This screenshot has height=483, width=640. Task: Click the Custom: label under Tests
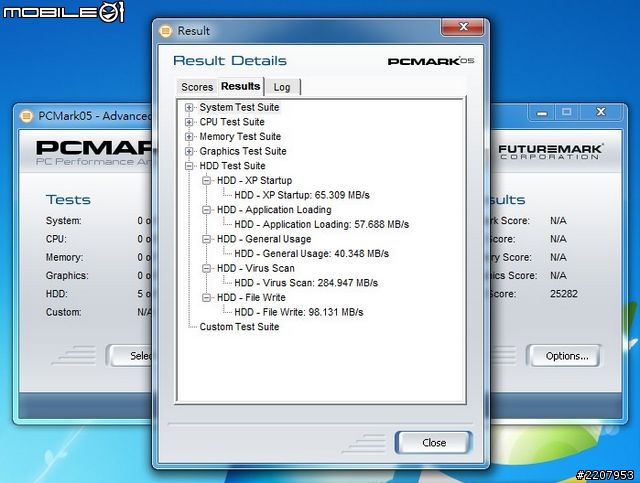pyautogui.click(x=64, y=312)
